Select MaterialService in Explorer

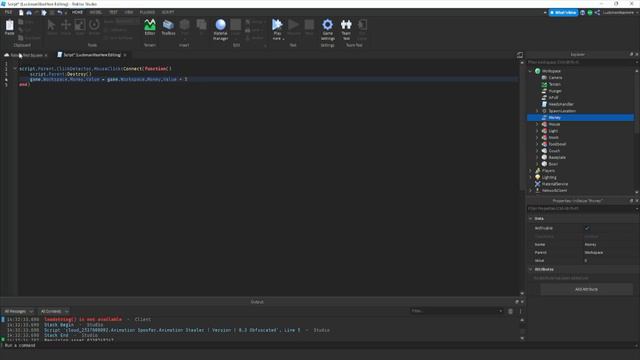[x=555, y=184]
